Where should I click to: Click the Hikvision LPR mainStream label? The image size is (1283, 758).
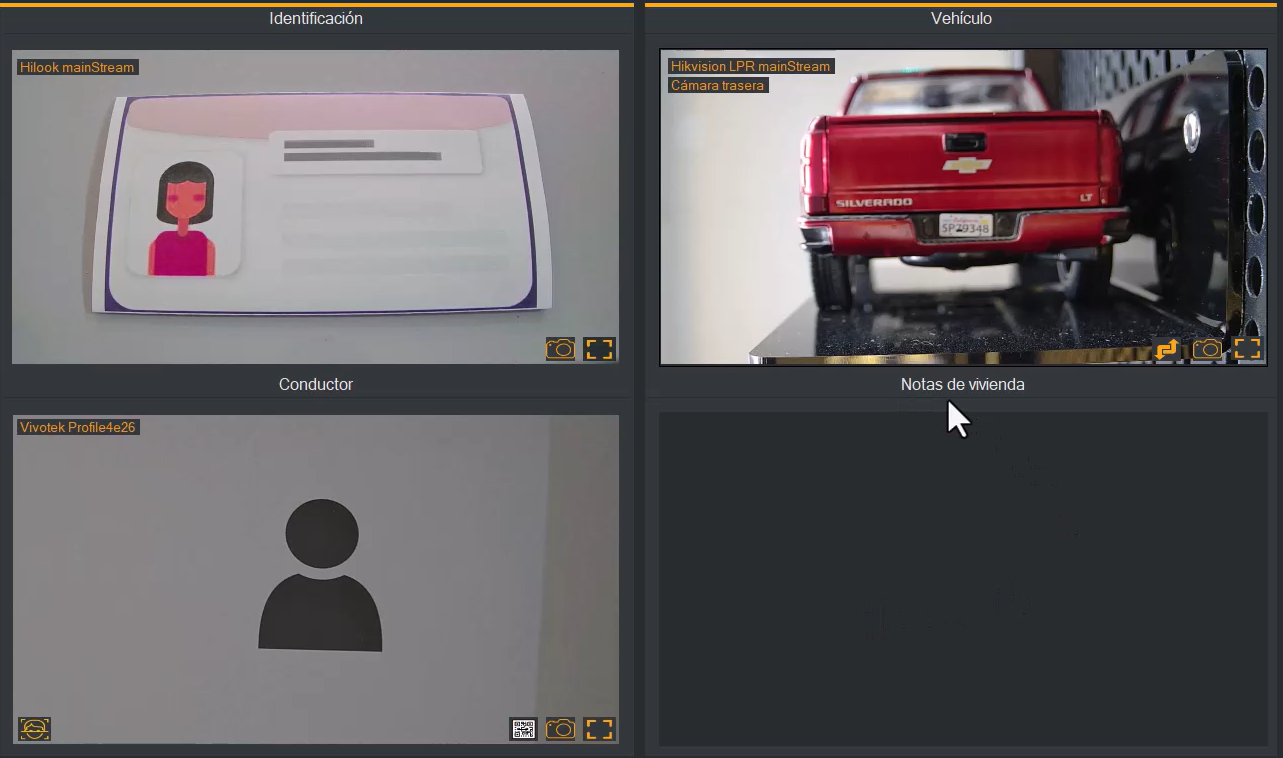tap(750, 66)
